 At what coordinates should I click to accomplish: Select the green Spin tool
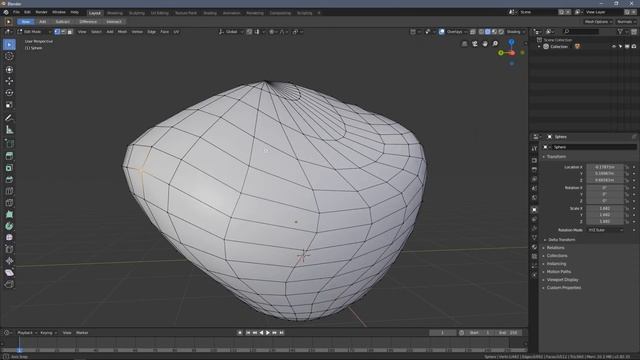pyautogui.click(x=9, y=226)
